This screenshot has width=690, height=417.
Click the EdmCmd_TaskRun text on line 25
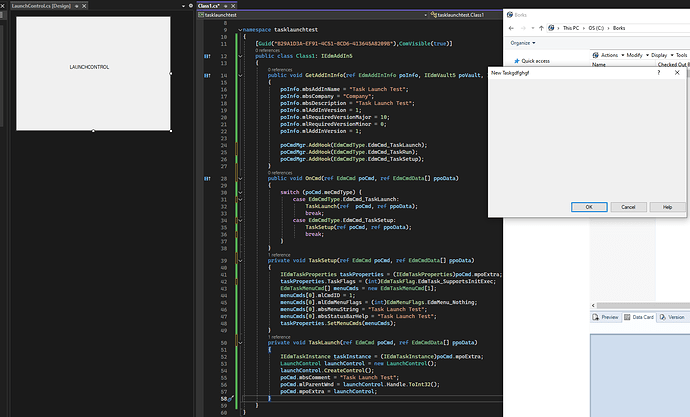tap(393, 152)
